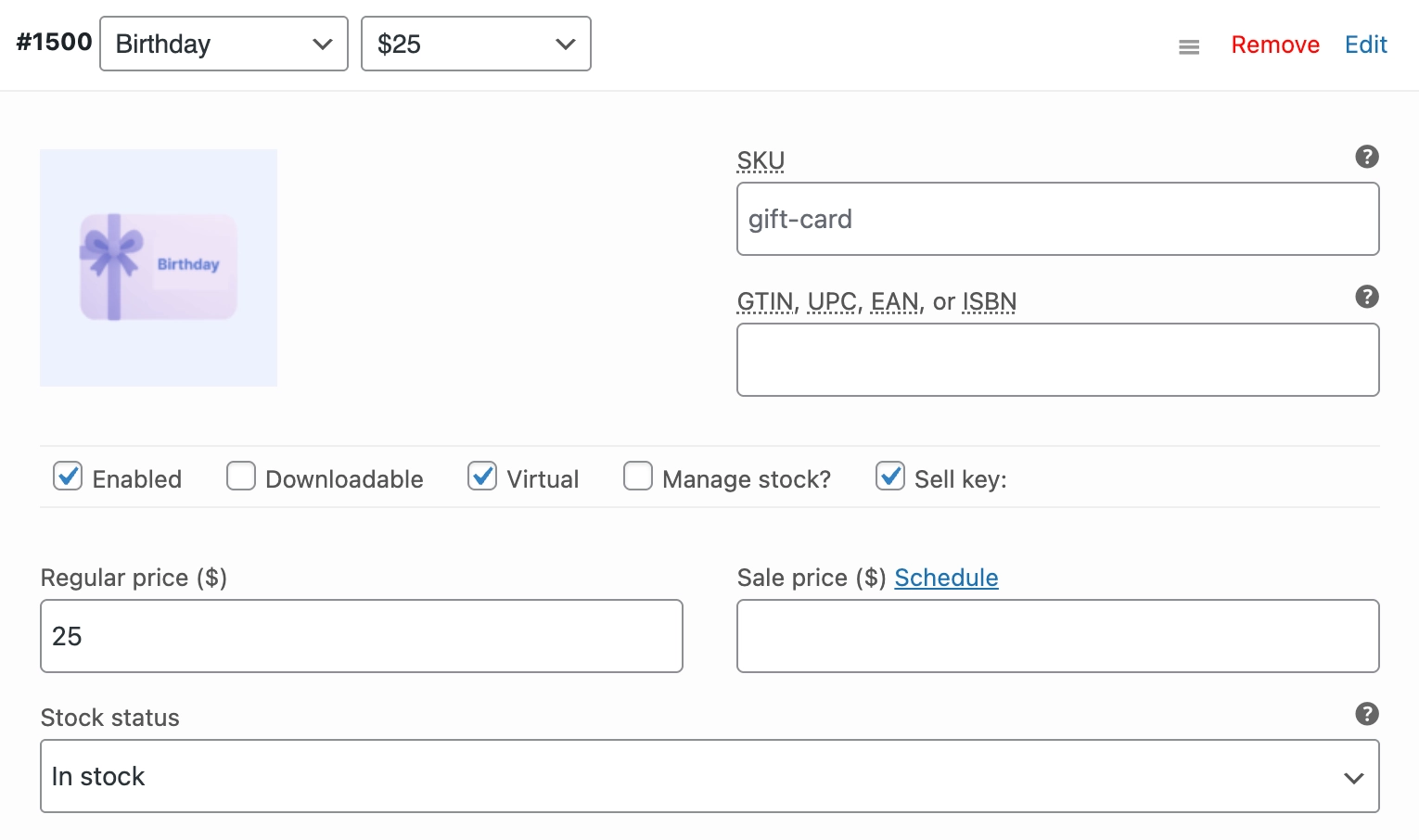Uncheck the Virtual option
Screen dimensions: 1419x840
click(481, 476)
